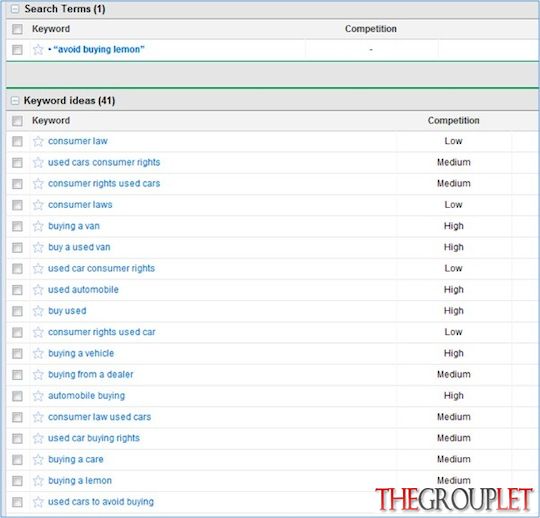Open the buy a used van link
540x518 pixels.
pyautogui.click(x=79, y=247)
